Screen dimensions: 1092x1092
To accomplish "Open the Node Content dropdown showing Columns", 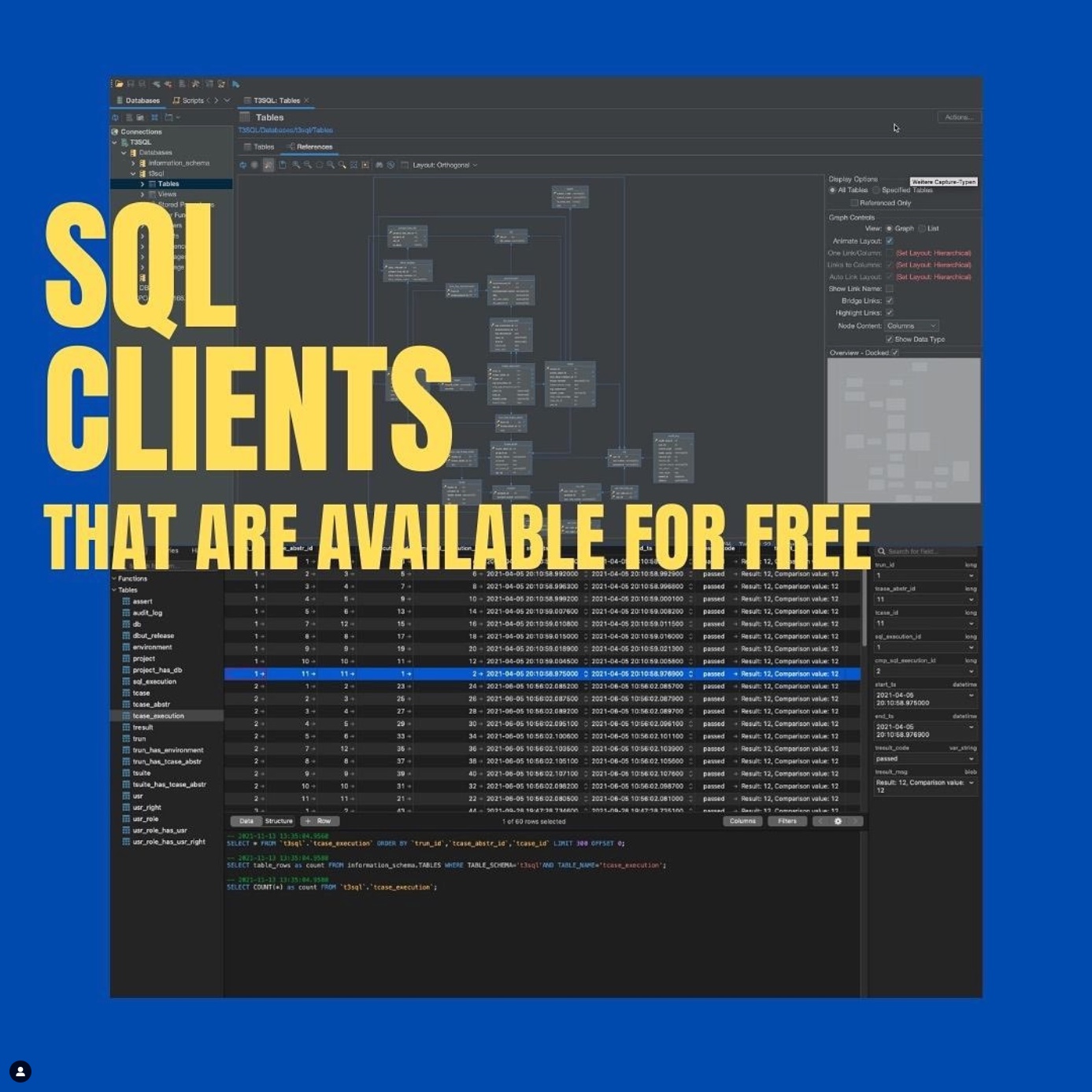I will coord(911,325).
